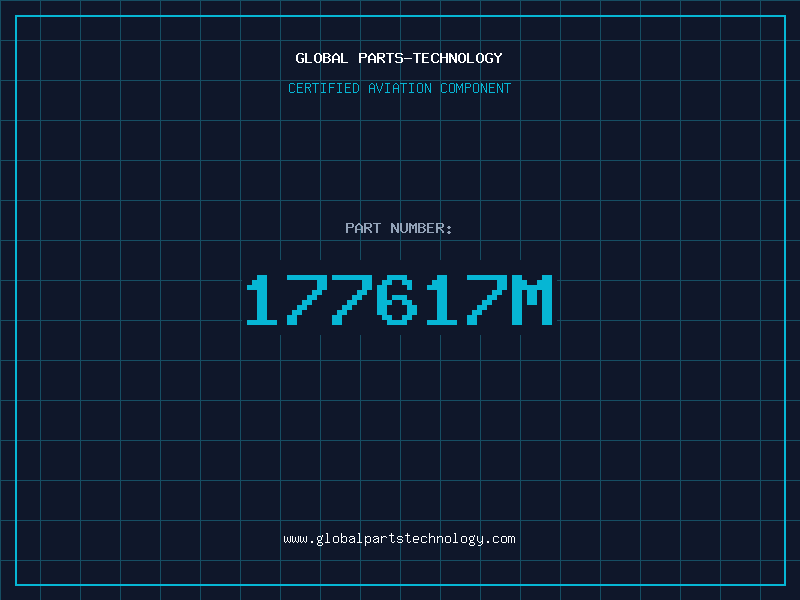The image size is (800, 600).
Task: Open the www.globalpartstechnology.com link
Action: (399, 539)
